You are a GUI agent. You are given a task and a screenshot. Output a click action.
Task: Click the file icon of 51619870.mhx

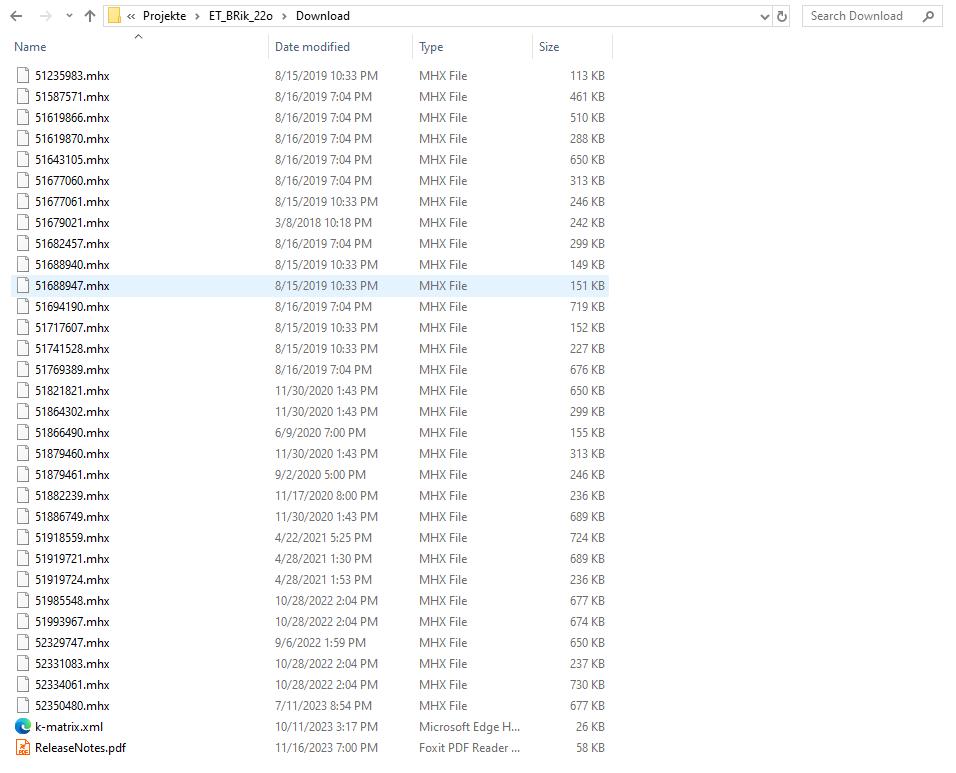pyautogui.click(x=23, y=138)
